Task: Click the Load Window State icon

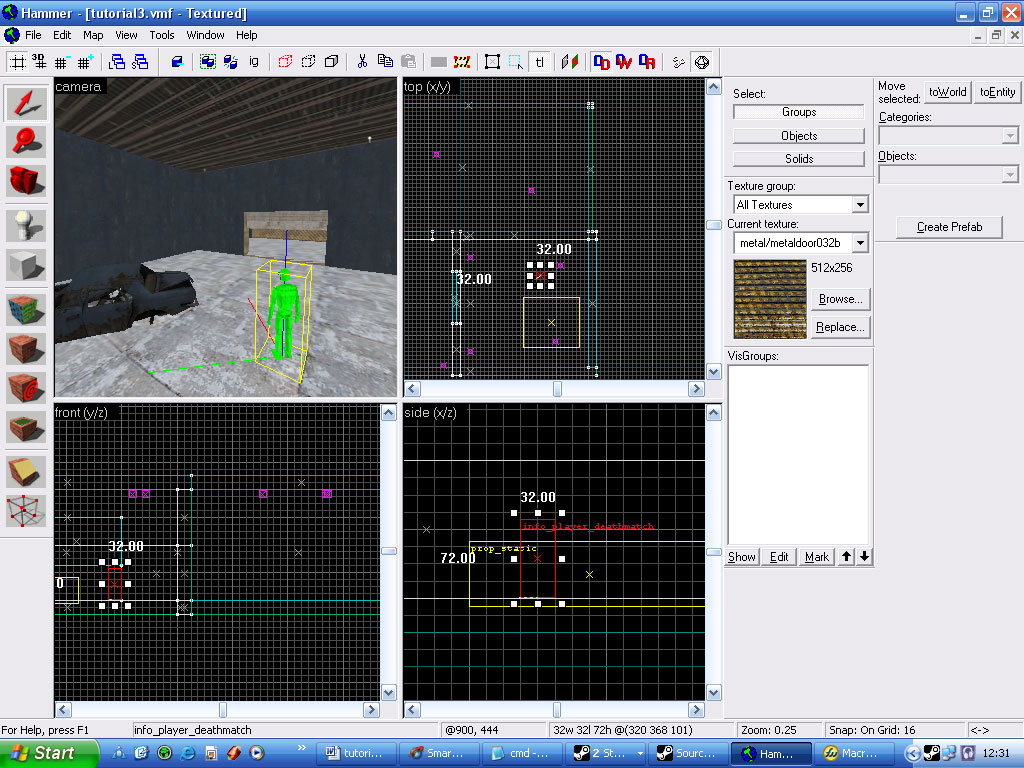Action: pyautogui.click(x=117, y=62)
